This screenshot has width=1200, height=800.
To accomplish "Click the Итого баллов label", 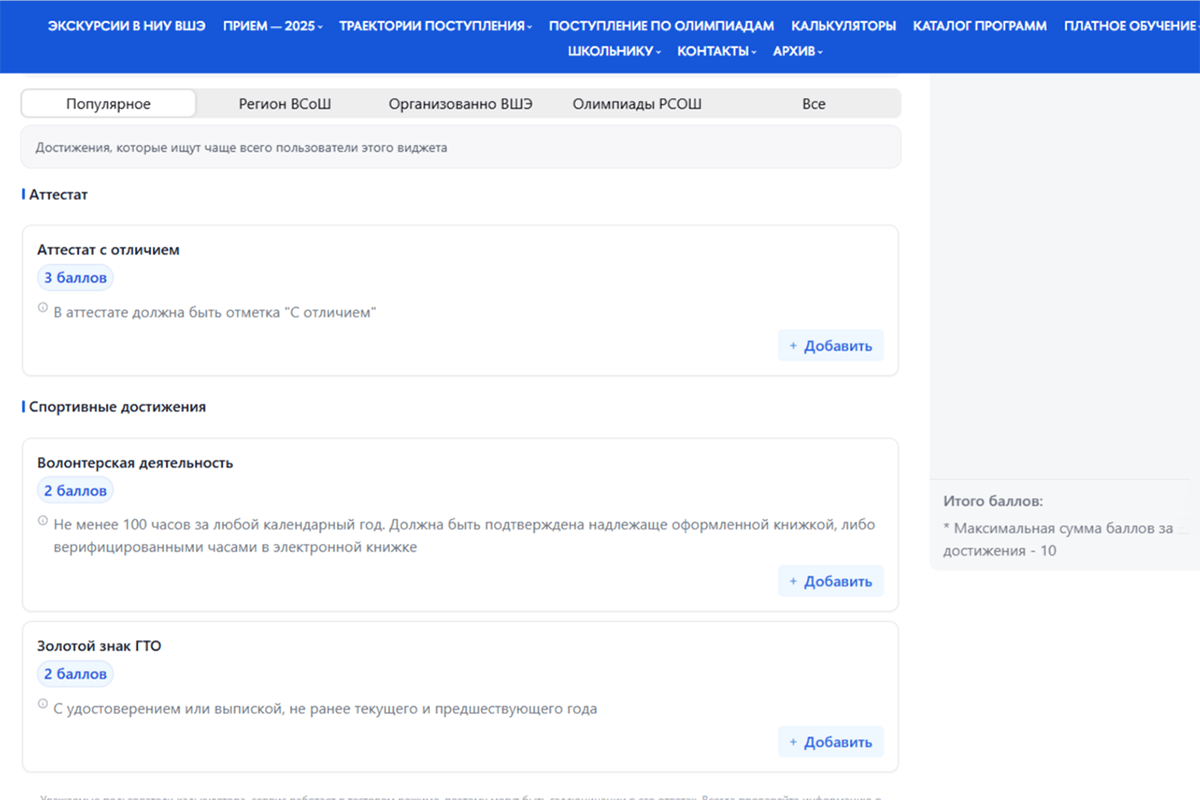I will click(993, 501).
